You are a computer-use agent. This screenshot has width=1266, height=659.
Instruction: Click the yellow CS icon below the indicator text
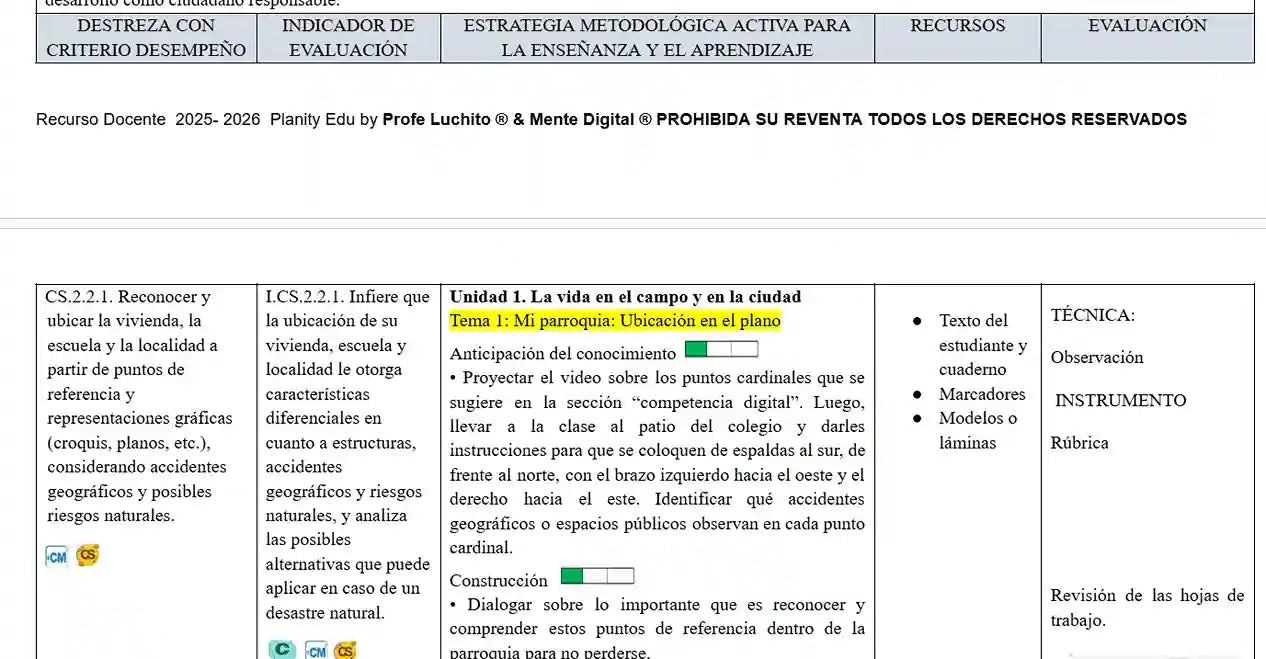345,651
